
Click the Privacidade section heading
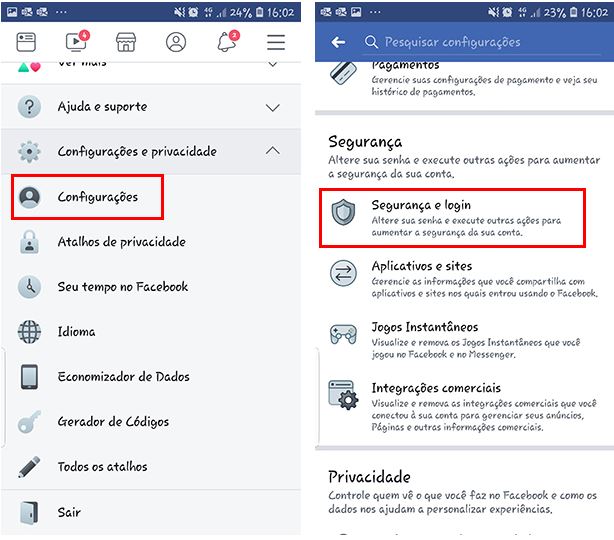click(x=369, y=477)
